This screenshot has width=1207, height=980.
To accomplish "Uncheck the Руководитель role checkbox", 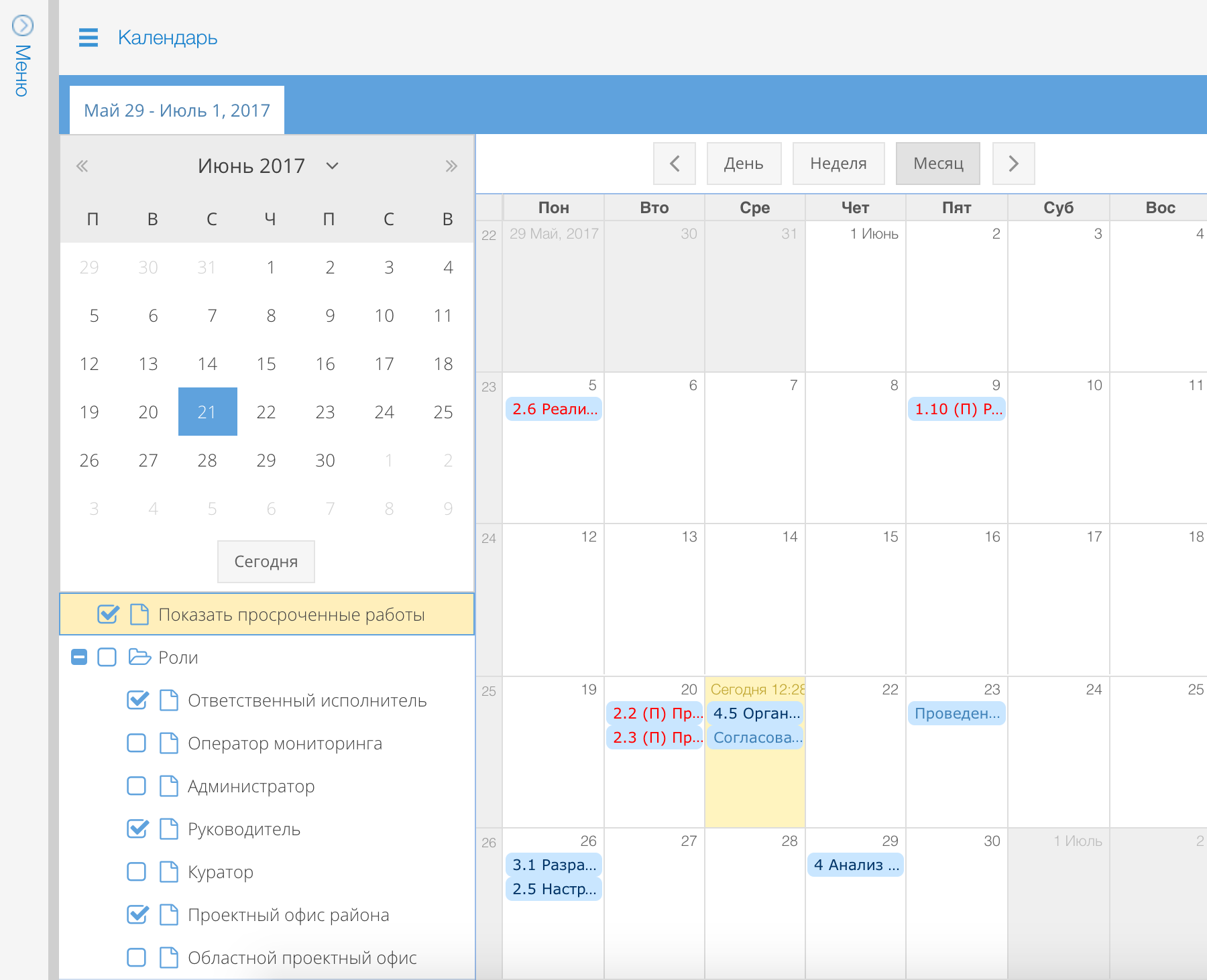I will tap(137, 829).
